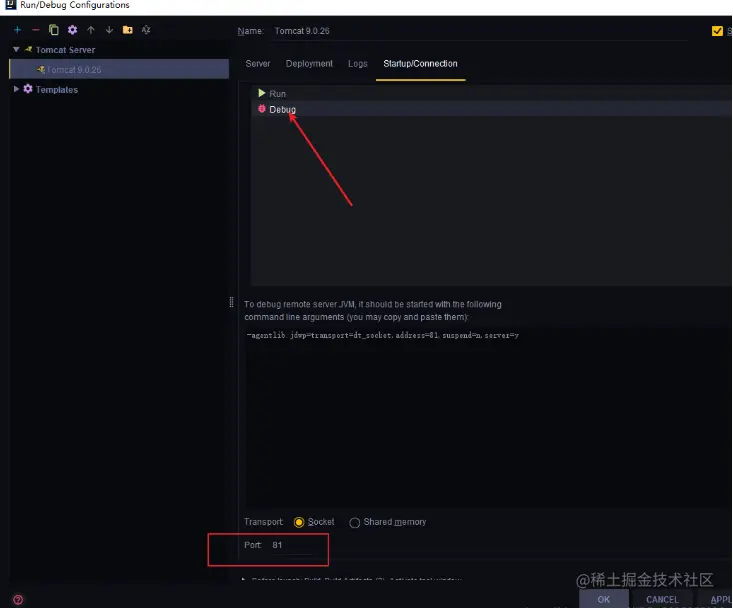The image size is (733, 608).
Task: Sort configurations alphabetically
Action: tap(146, 30)
